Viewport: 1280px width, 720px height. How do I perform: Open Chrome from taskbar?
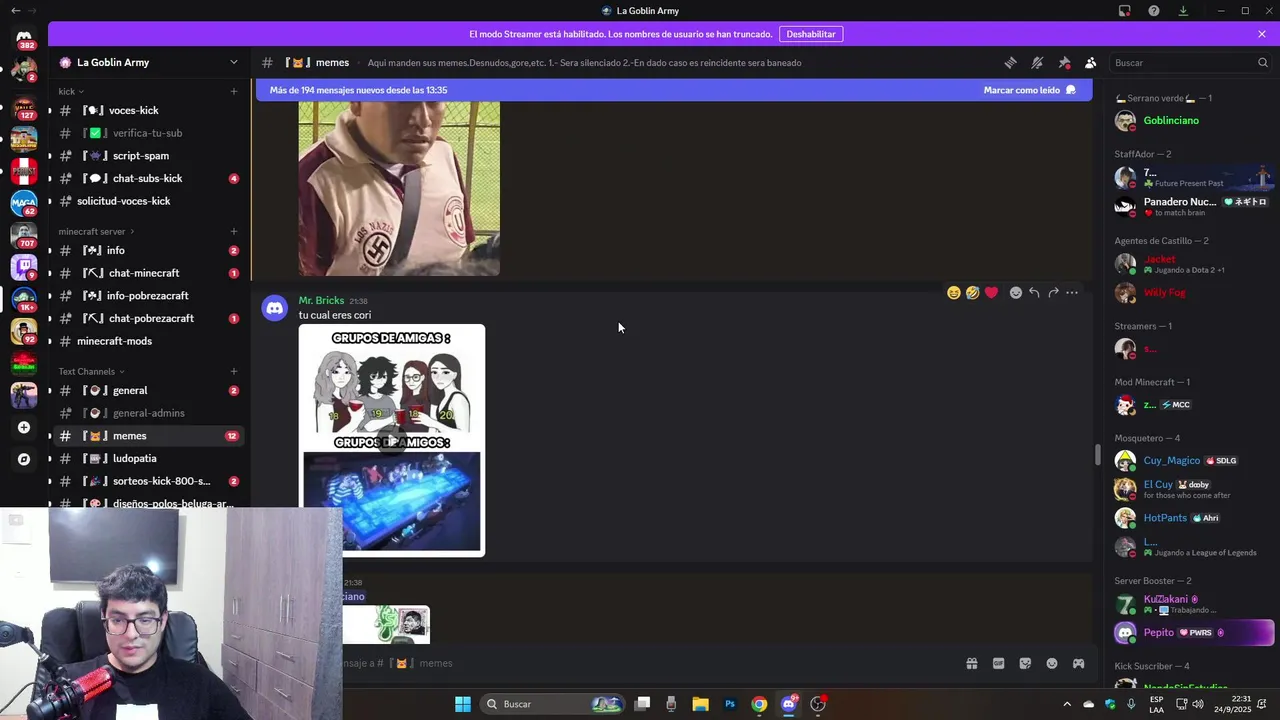[x=759, y=704]
